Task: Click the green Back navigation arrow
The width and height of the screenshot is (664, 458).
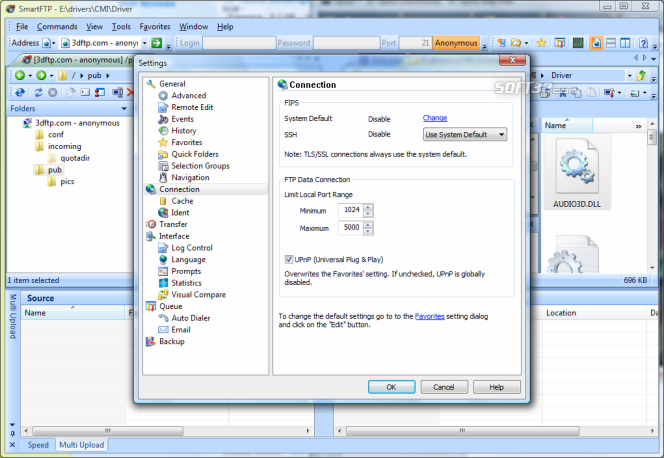Action: 20,75
